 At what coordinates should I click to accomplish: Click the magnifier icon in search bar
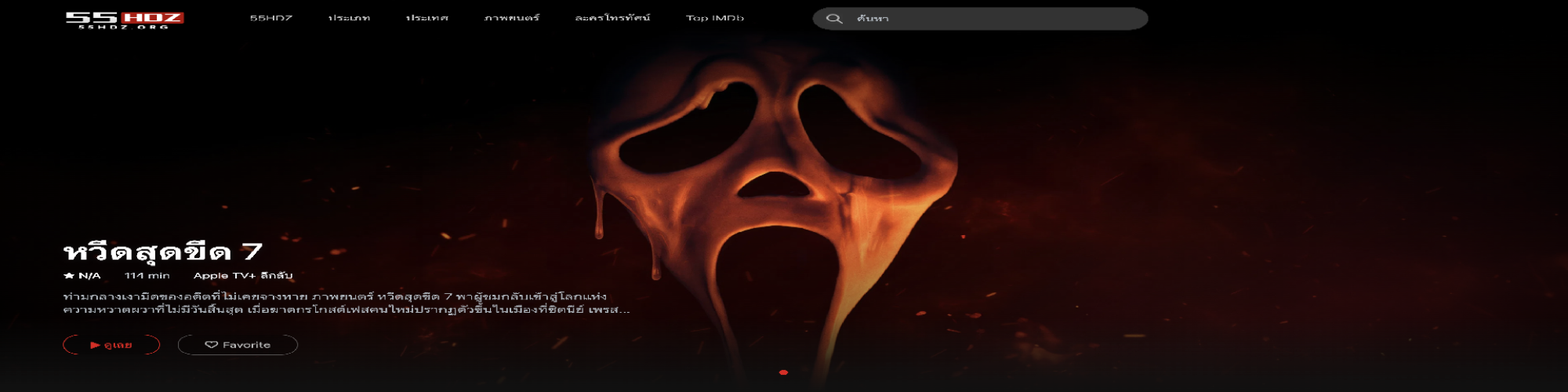pos(834,18)
